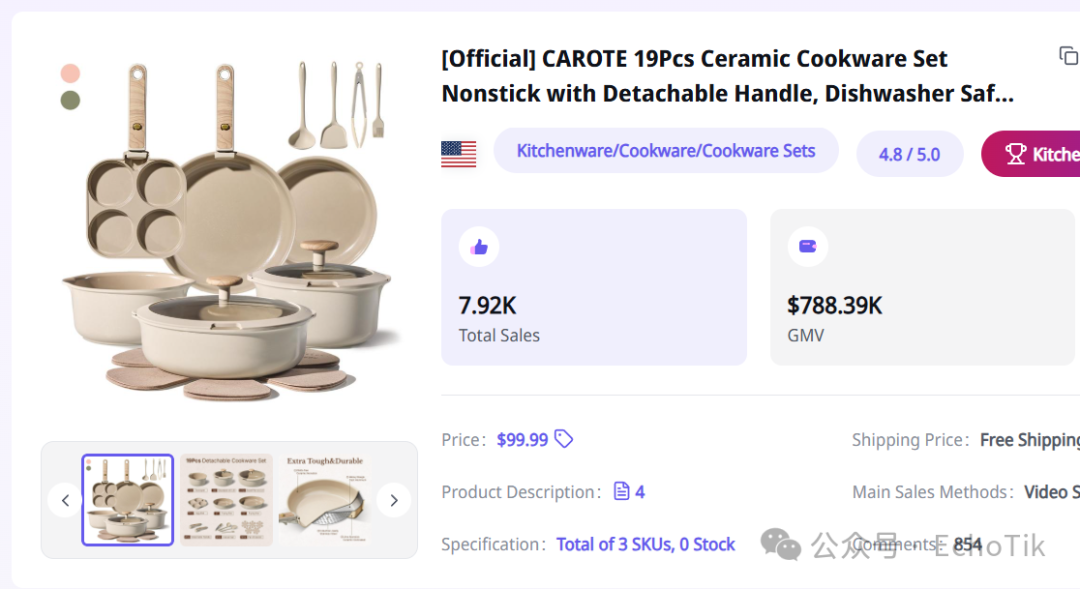
Task: Click the $99.99 price link
Action: (522, 440)
